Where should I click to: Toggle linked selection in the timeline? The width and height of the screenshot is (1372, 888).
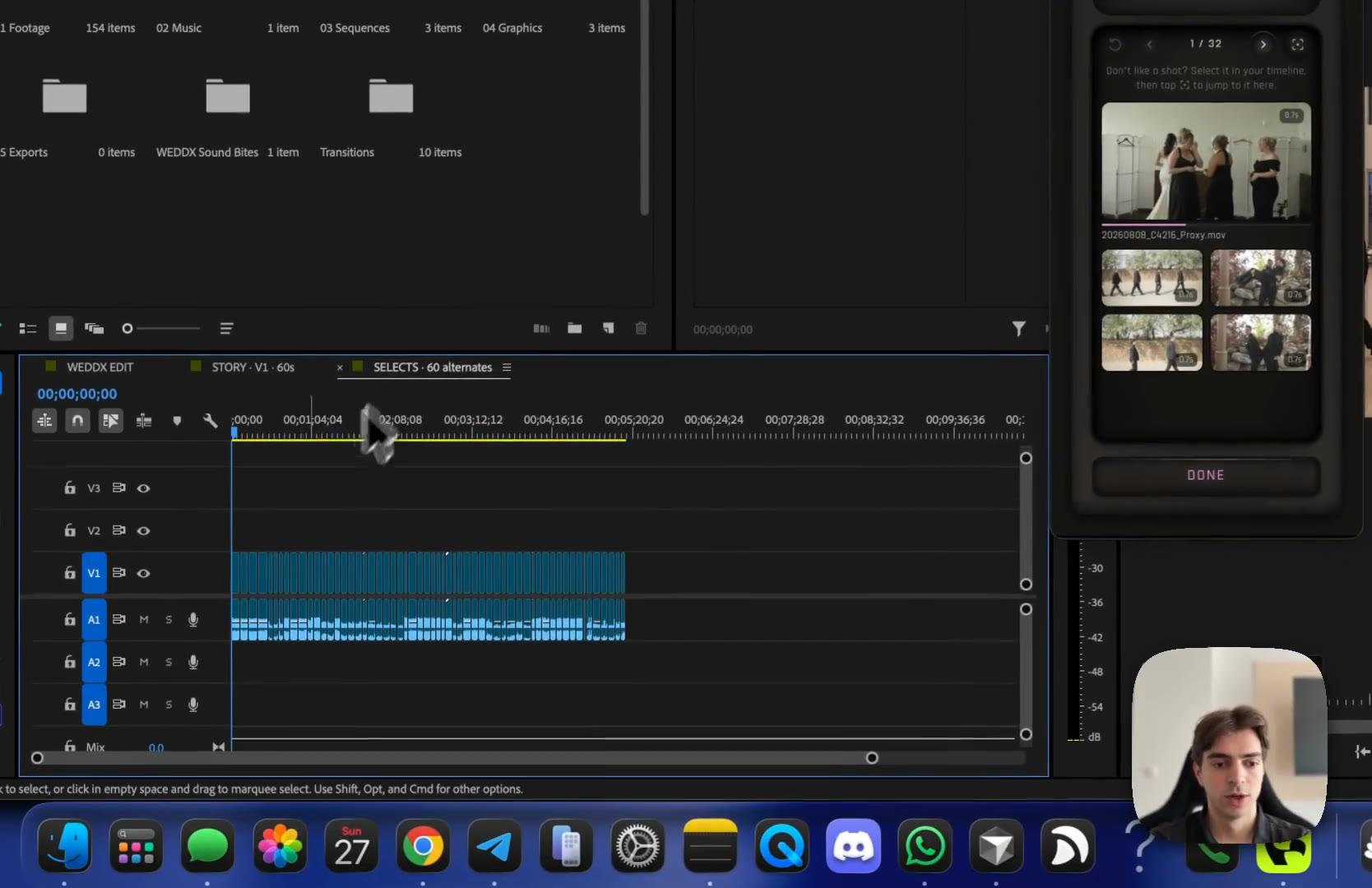coord(110,421)
